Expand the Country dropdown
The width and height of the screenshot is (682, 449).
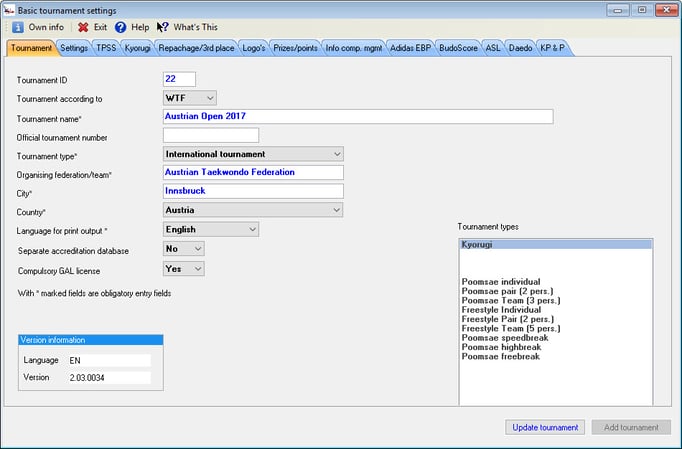pyautogui.click(x=336, y=210)
